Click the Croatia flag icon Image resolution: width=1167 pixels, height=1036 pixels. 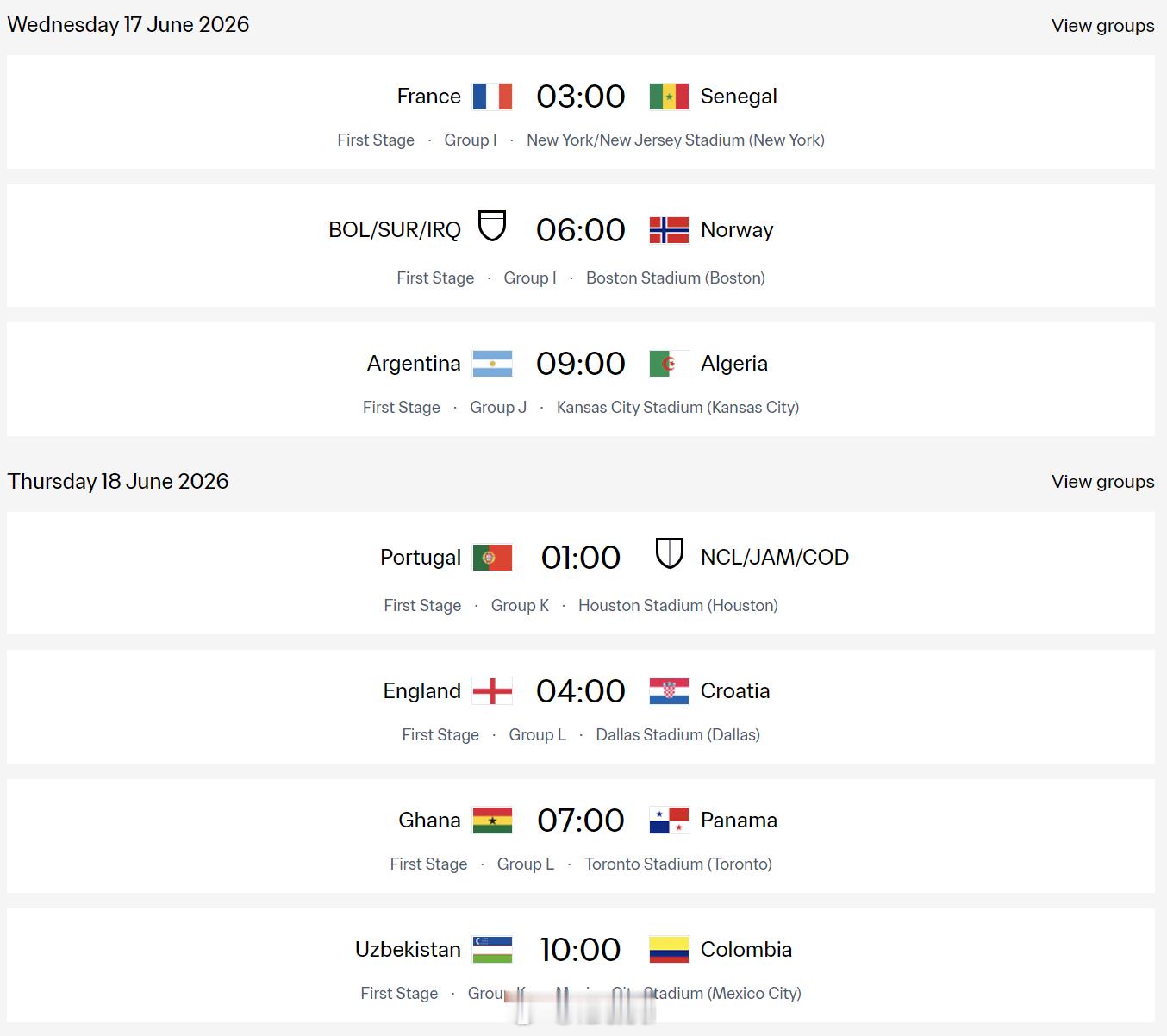[x=669, y=691]
